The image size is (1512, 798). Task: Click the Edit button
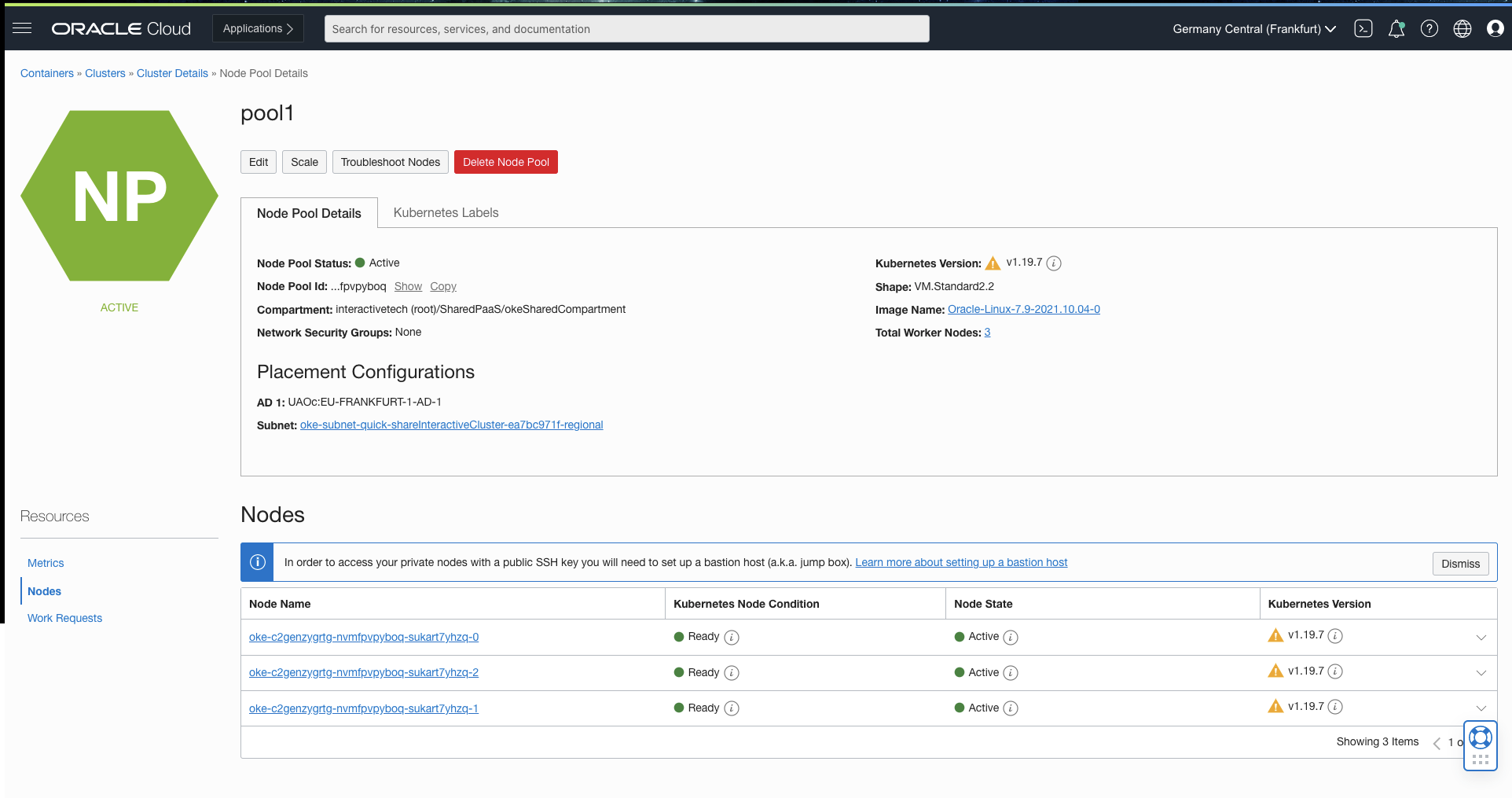coord(259,162)
